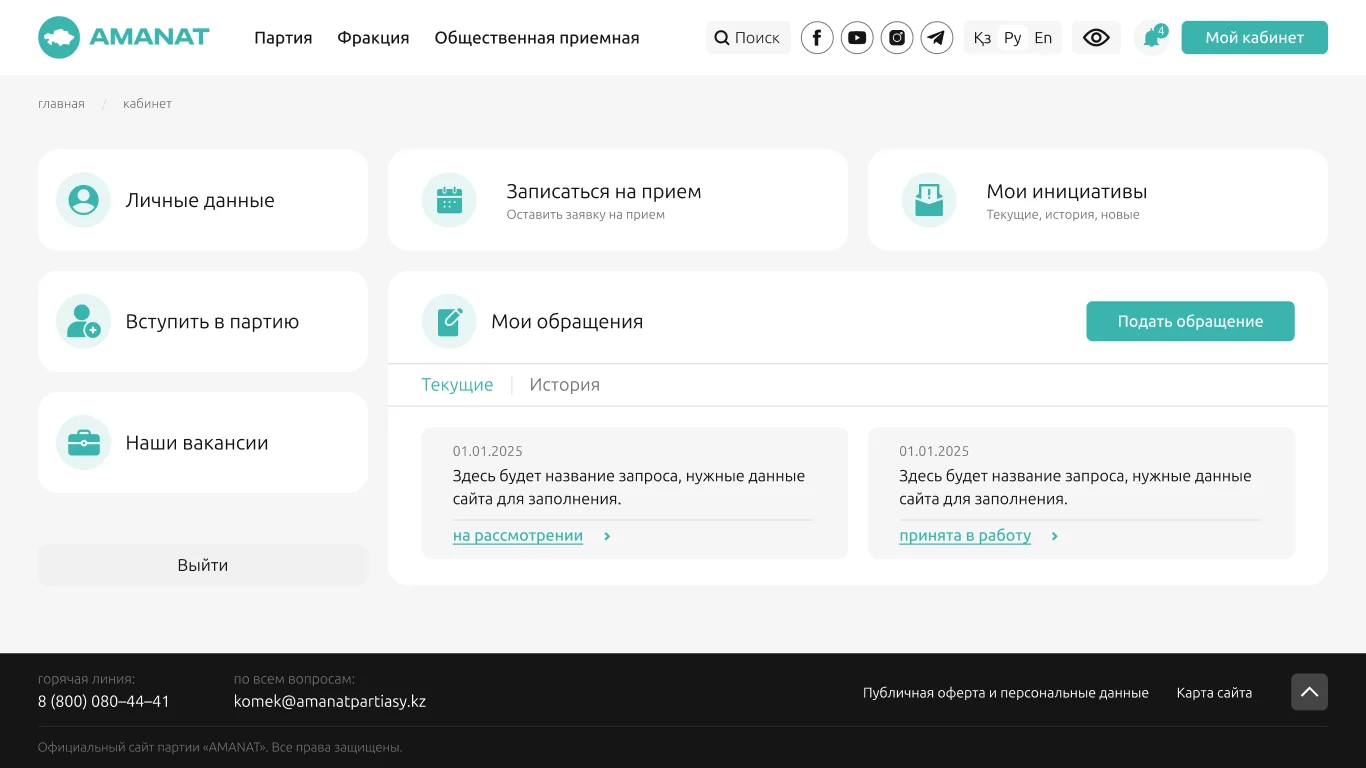Click the Поиск search field
The height and width of the screenshot is (768, 1366).
(748, 38)
